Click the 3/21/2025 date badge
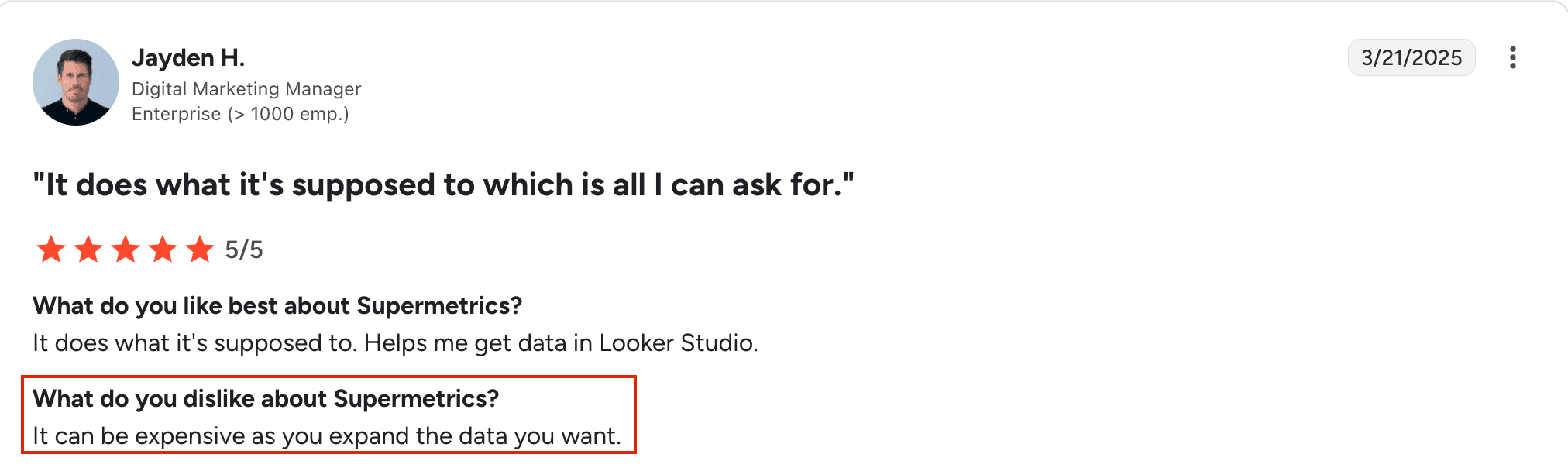The width and height of the screenshot is (1568, 468). 1411,57
